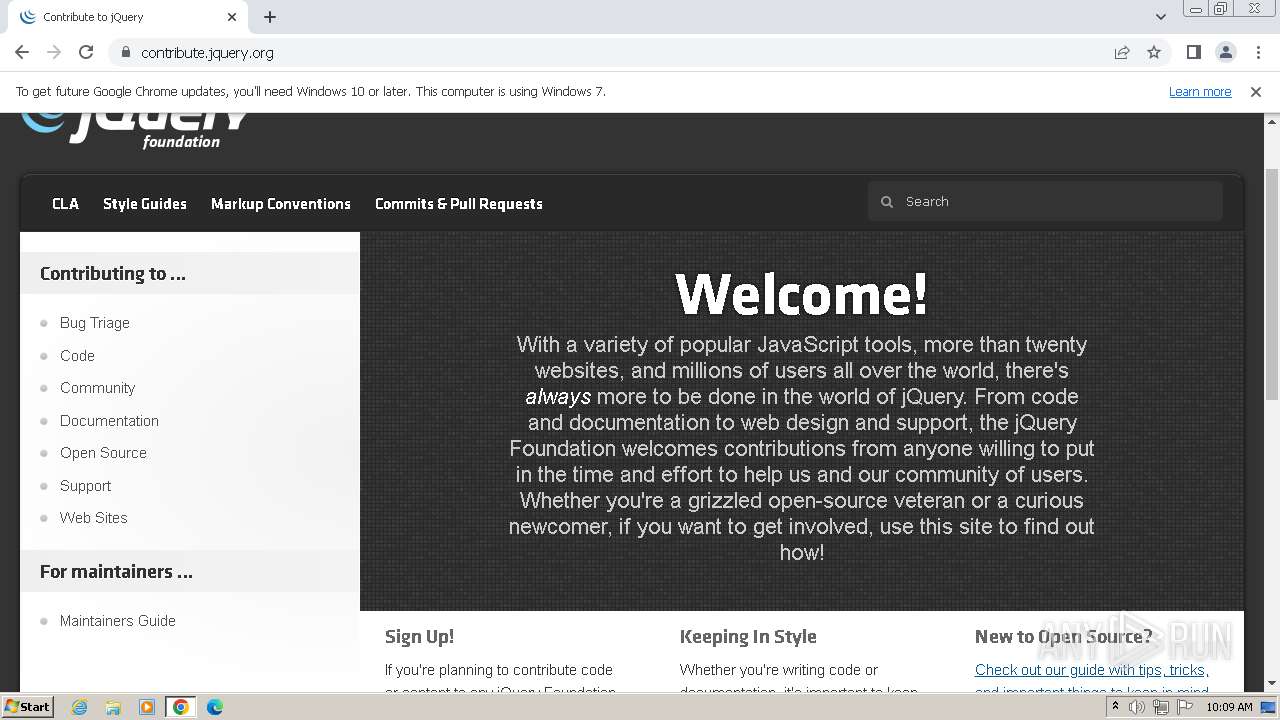The height and width of the screenshot is (720, 1280).
Task: Open the Bug Triage link
Action: pyautogui.click(x=95, y=323)
